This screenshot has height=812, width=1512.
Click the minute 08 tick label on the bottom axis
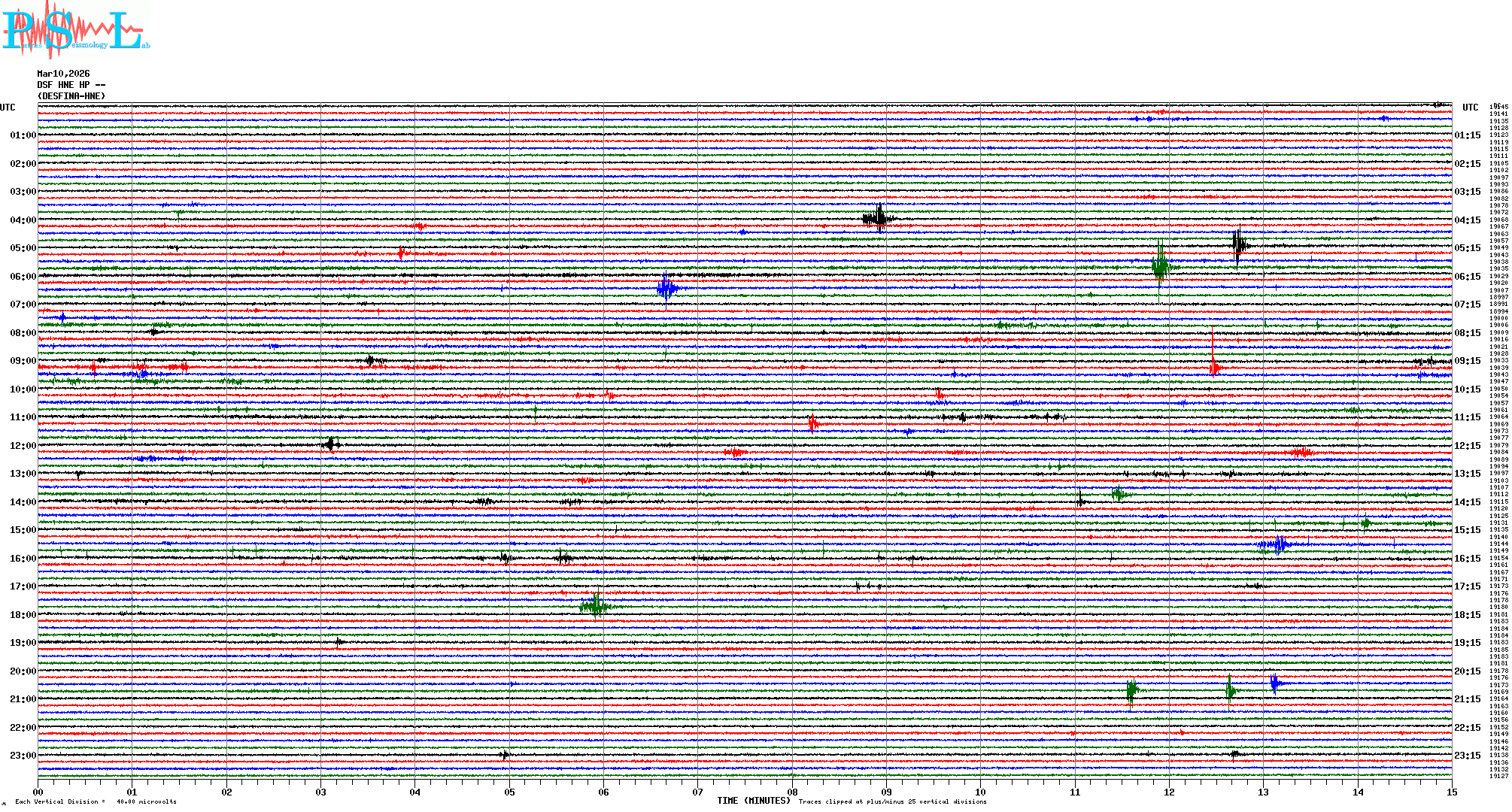click(x=792, y=792)
